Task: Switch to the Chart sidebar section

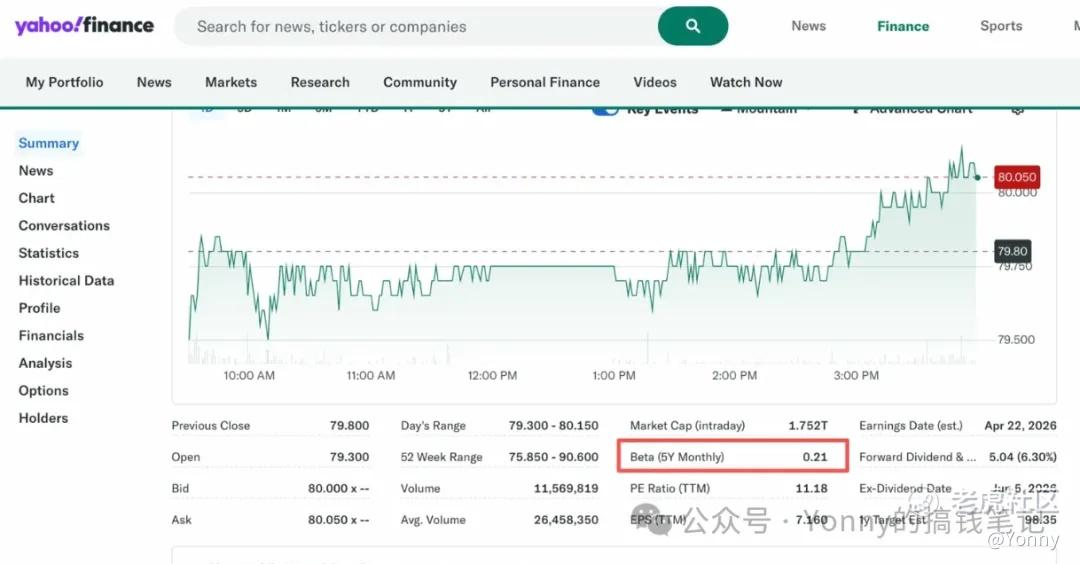Action: coord(36,198)
